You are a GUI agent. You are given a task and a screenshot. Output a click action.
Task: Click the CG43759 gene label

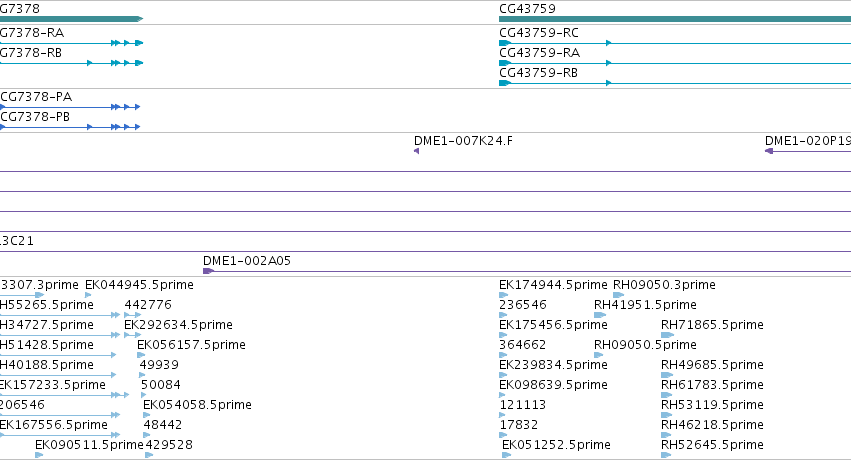(527, 9)
